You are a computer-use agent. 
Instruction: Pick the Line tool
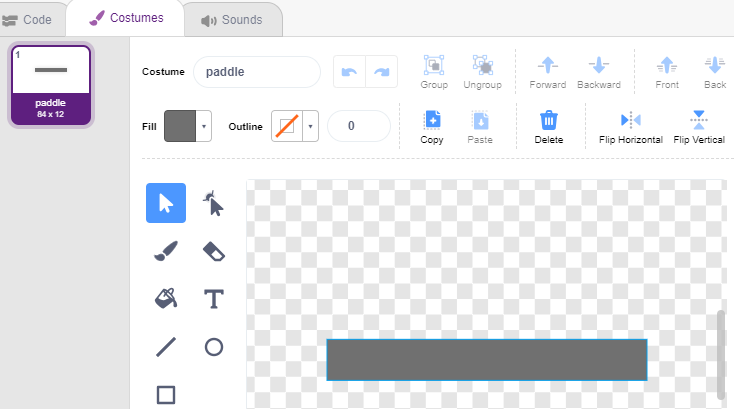pos(166,347)
